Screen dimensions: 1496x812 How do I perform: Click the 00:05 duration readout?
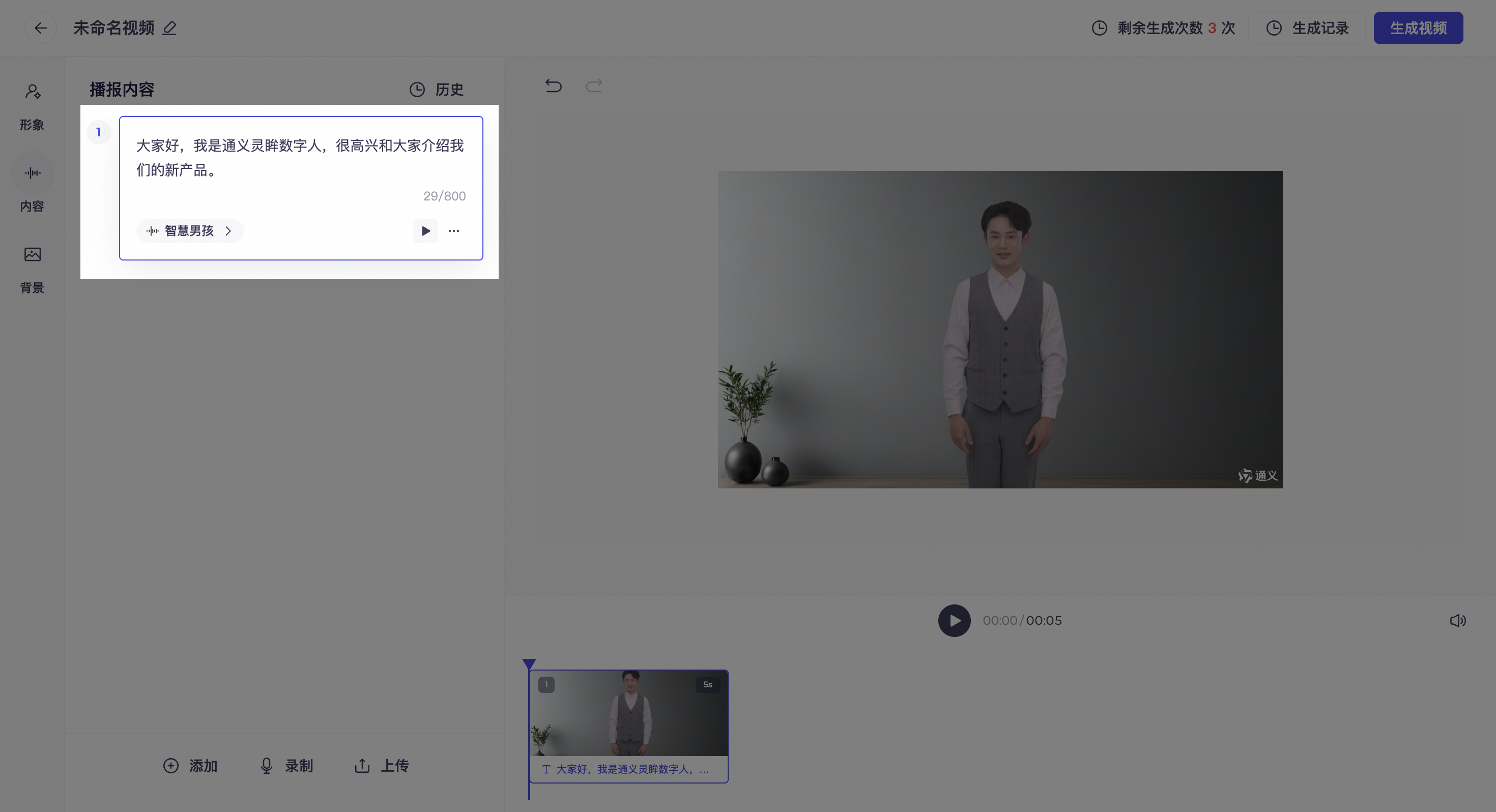point(1044,620)
